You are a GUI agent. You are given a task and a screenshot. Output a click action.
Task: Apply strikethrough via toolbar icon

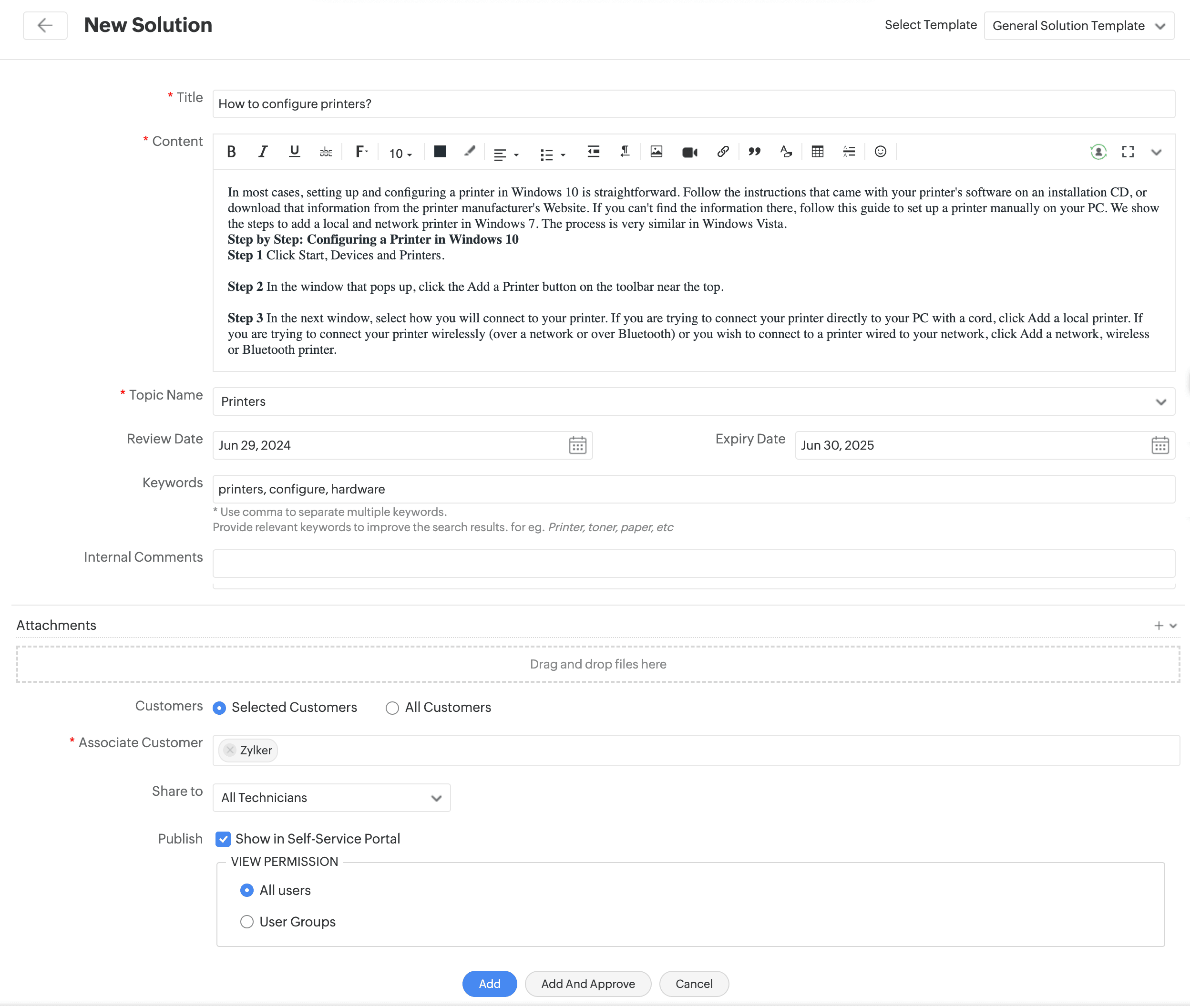point(326,152)
